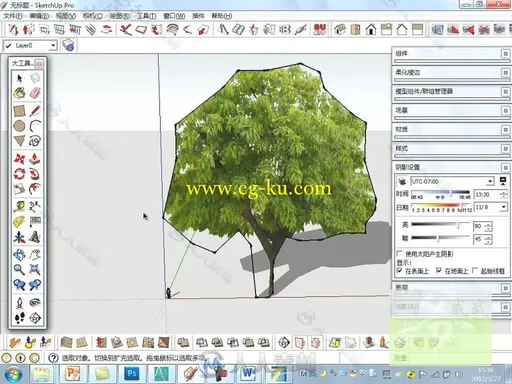Open the 文件(F) menu
The image size is (512, 384).
coord(13,16)
